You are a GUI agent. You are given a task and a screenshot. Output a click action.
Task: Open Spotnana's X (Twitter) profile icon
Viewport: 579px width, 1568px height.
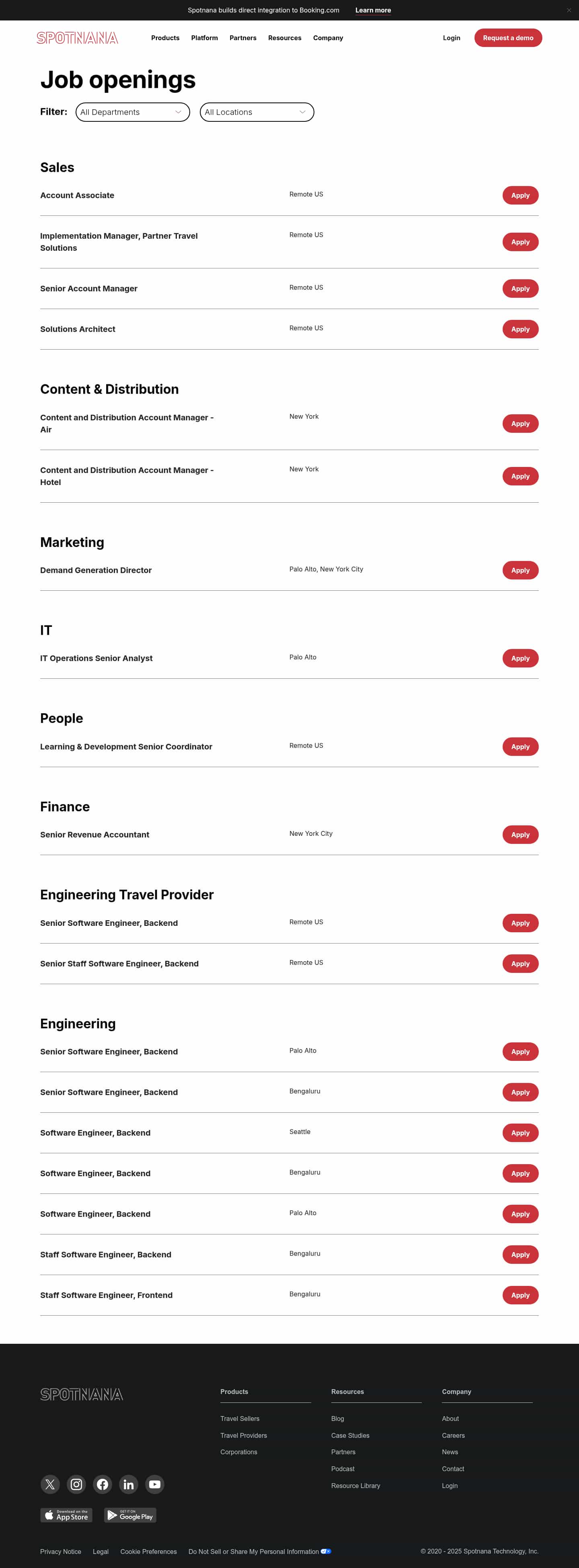click(x=50, y=1484)
